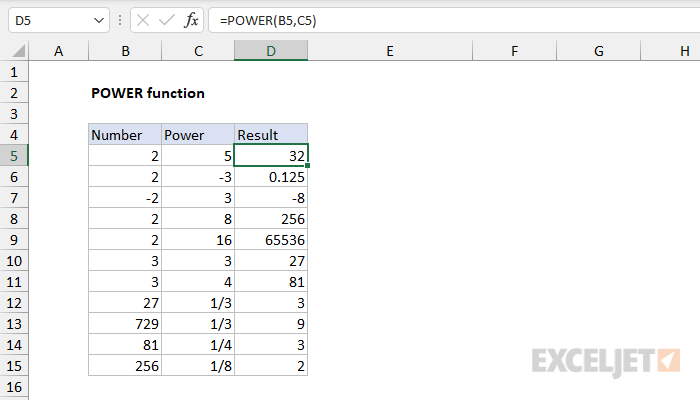Screen dimensions: 700x400
Task: Select Power cell showing 4
Action: tap(198, 282)
